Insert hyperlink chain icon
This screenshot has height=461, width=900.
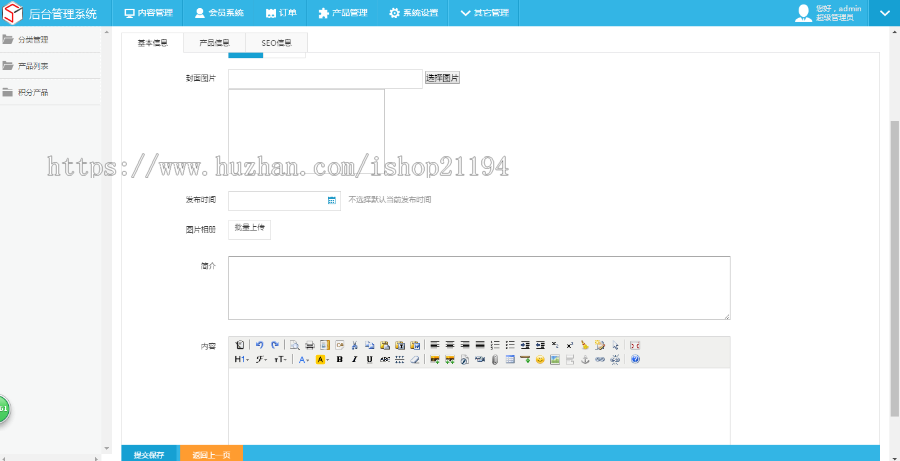coord(600,359)
